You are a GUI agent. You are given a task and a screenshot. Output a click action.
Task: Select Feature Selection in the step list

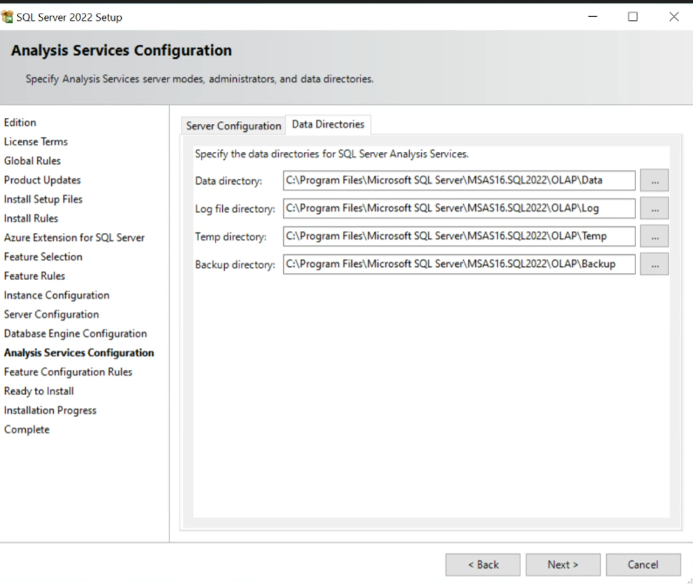pyautogui.click(x=43, y=257)
